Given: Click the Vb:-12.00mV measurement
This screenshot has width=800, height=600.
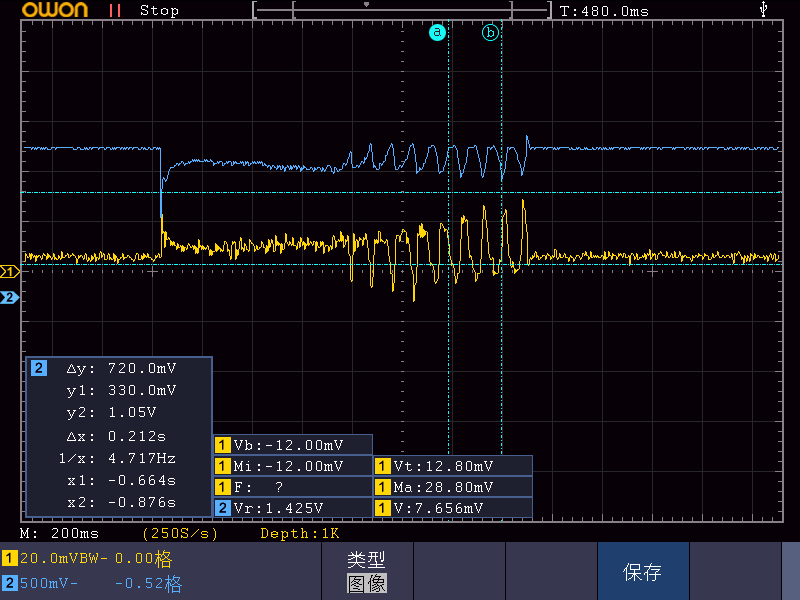Looking at the screenshot, I should tap(293, 445).
